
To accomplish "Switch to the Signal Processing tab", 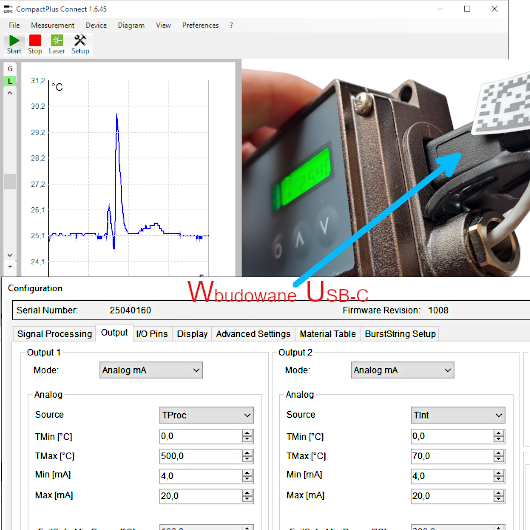I will [x=54, y=334].
